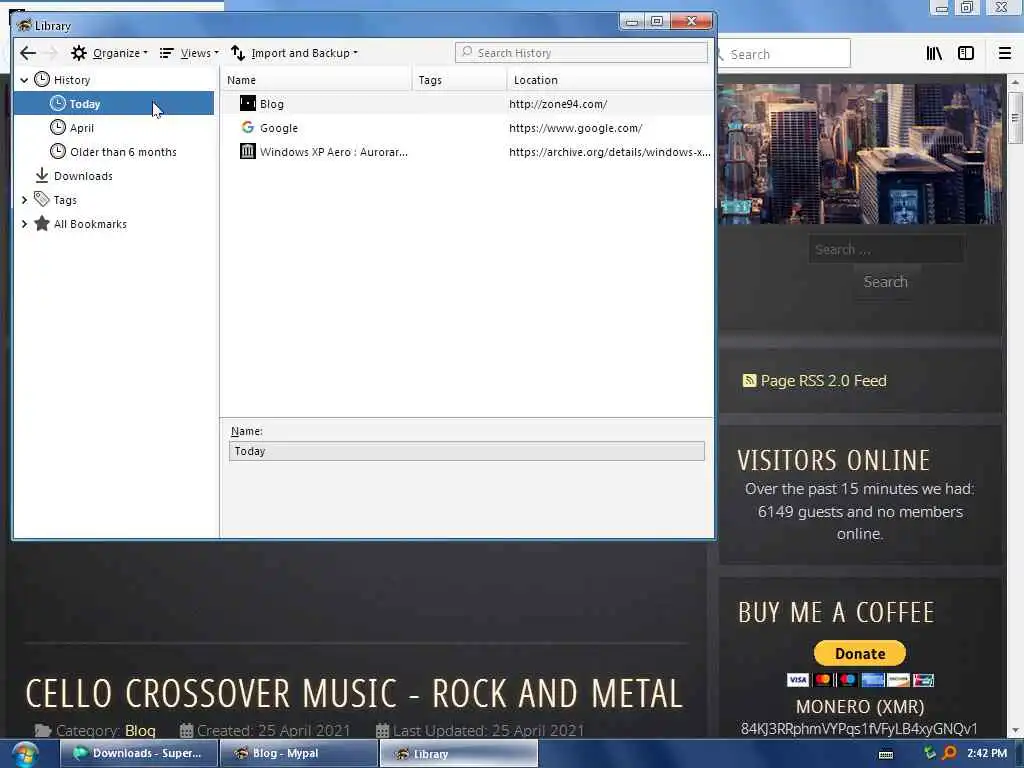This screenshot has width=1024, height=768.
Task: Click the green network tray icon
Action: pos(929,752)
